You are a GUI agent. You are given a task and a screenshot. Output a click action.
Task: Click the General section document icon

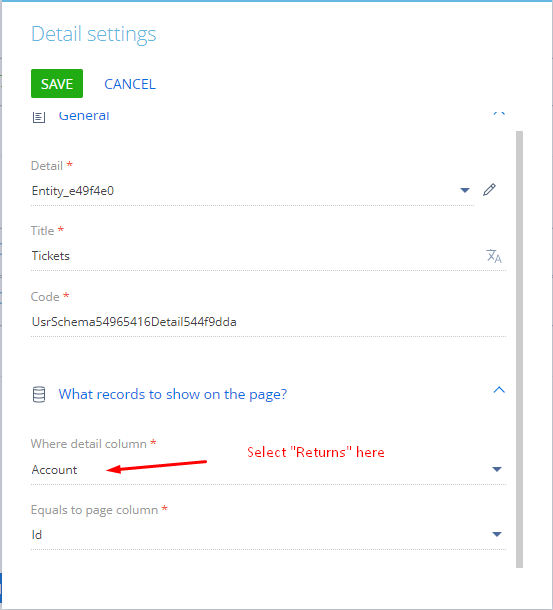[x=39, y=117]
